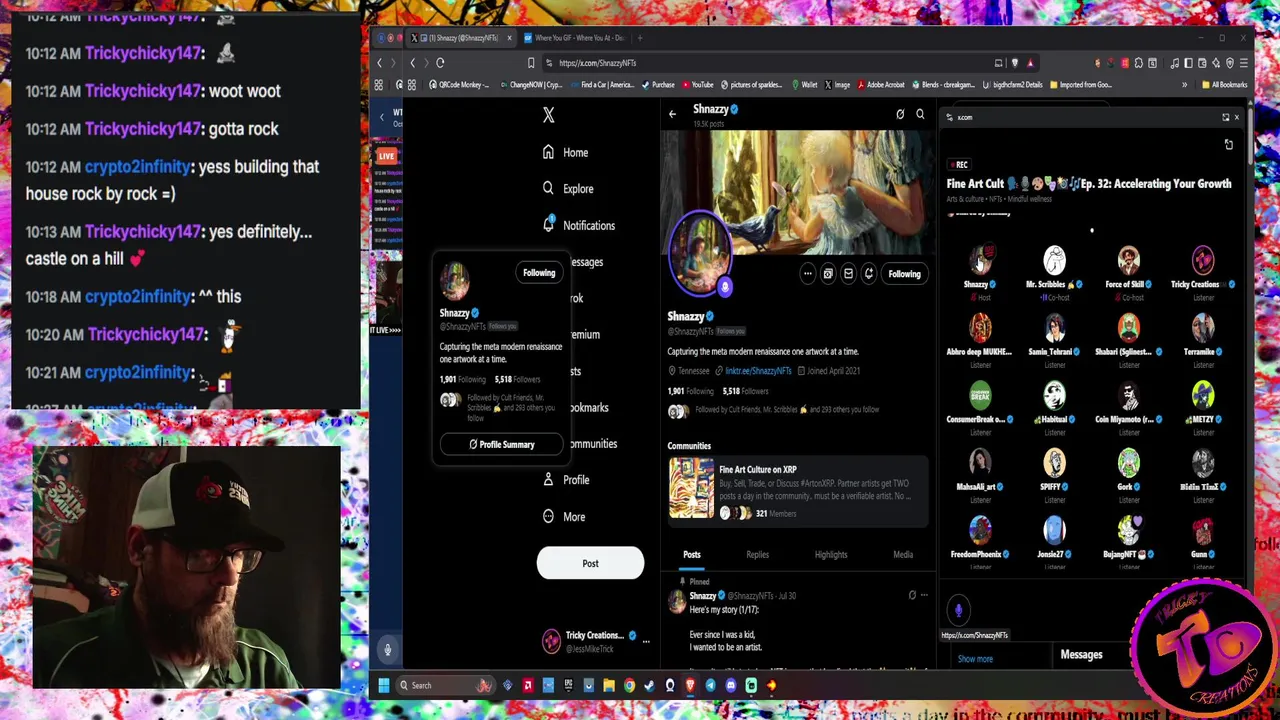Switch to the Media tab
Viewport: 1280px width, 720px height.
pyautogui.click(x=903, y=554)
